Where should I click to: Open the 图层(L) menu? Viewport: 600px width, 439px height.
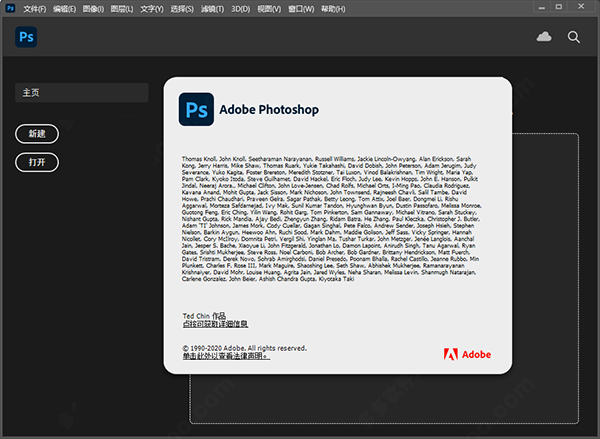coord(121,8)
